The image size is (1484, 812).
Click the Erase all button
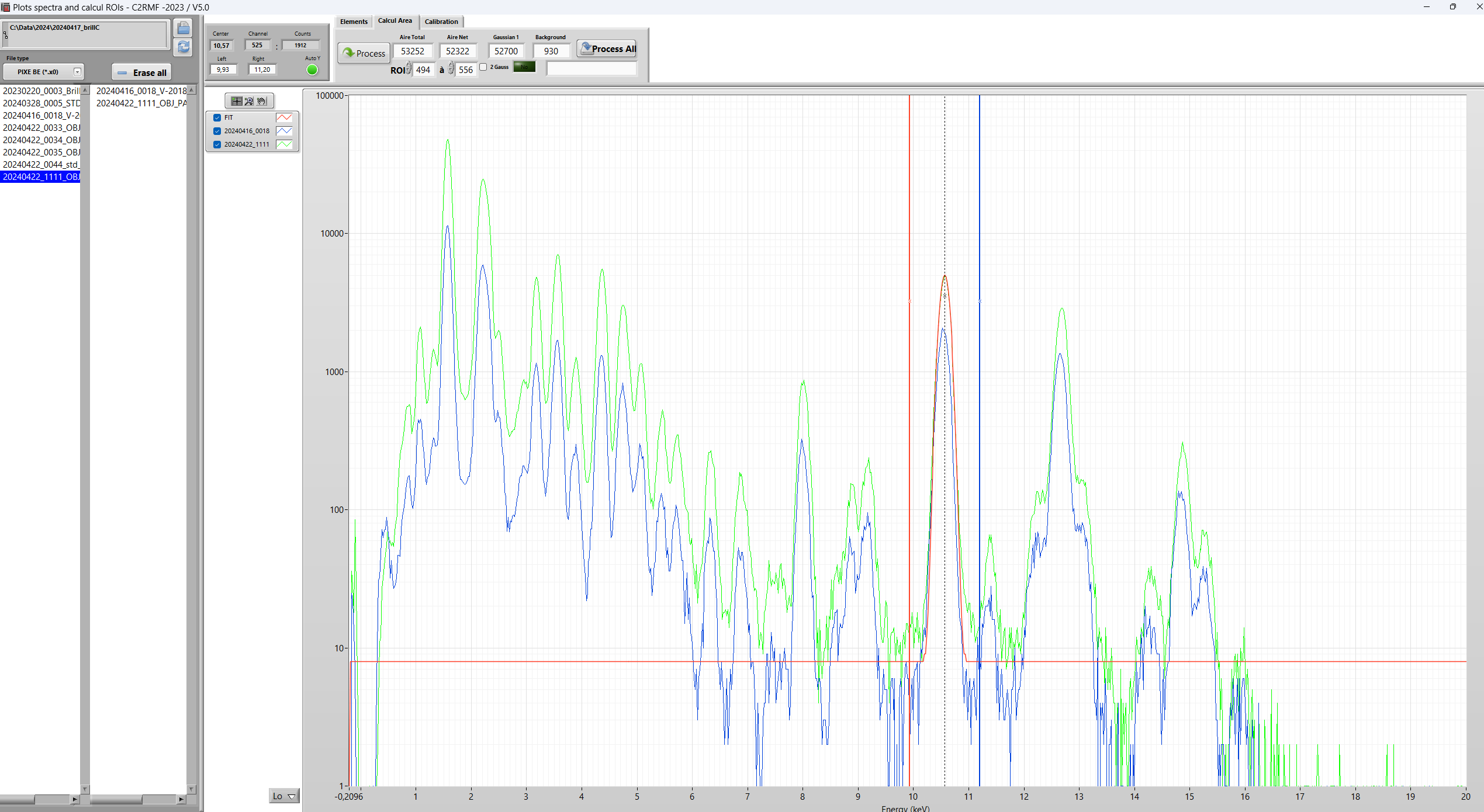[x=141, y=72]
